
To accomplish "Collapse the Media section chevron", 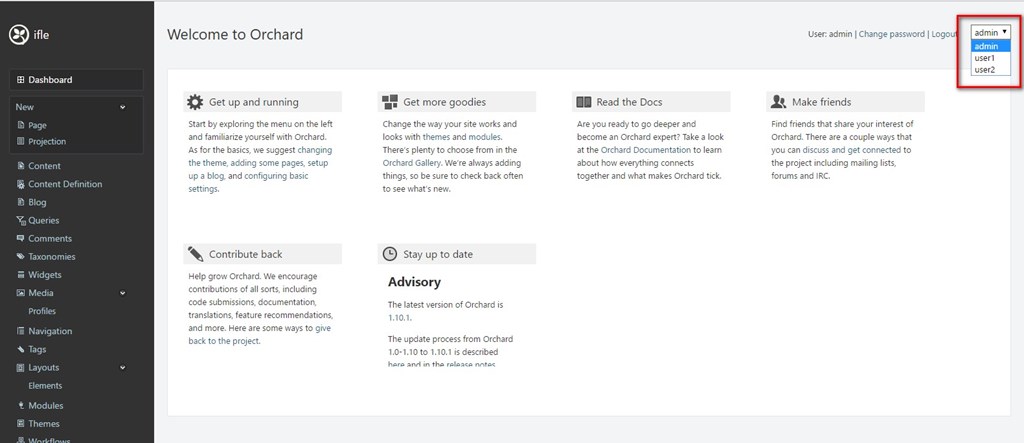I will [123, 293].
